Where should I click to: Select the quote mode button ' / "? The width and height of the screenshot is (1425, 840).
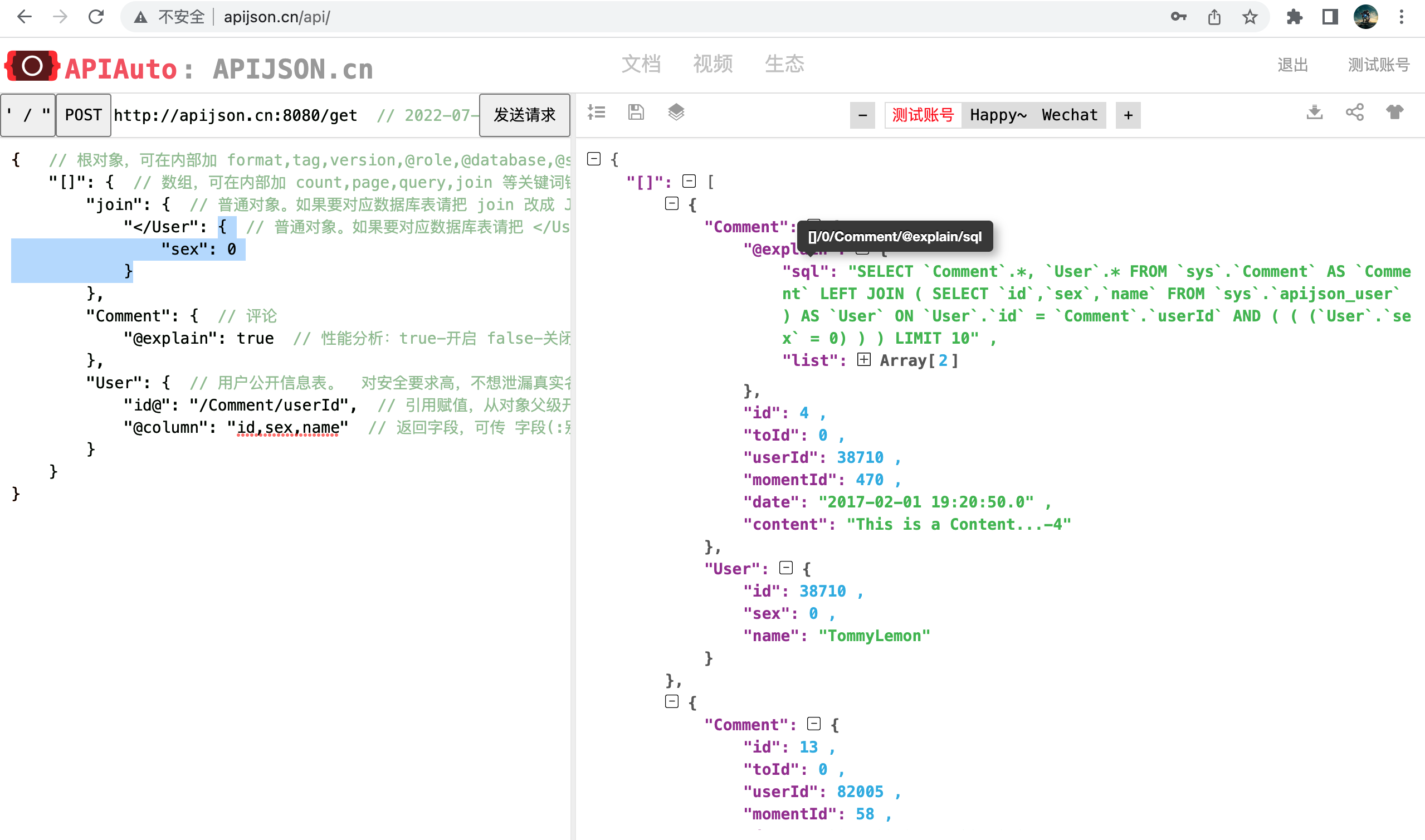(x=28, y=115)
